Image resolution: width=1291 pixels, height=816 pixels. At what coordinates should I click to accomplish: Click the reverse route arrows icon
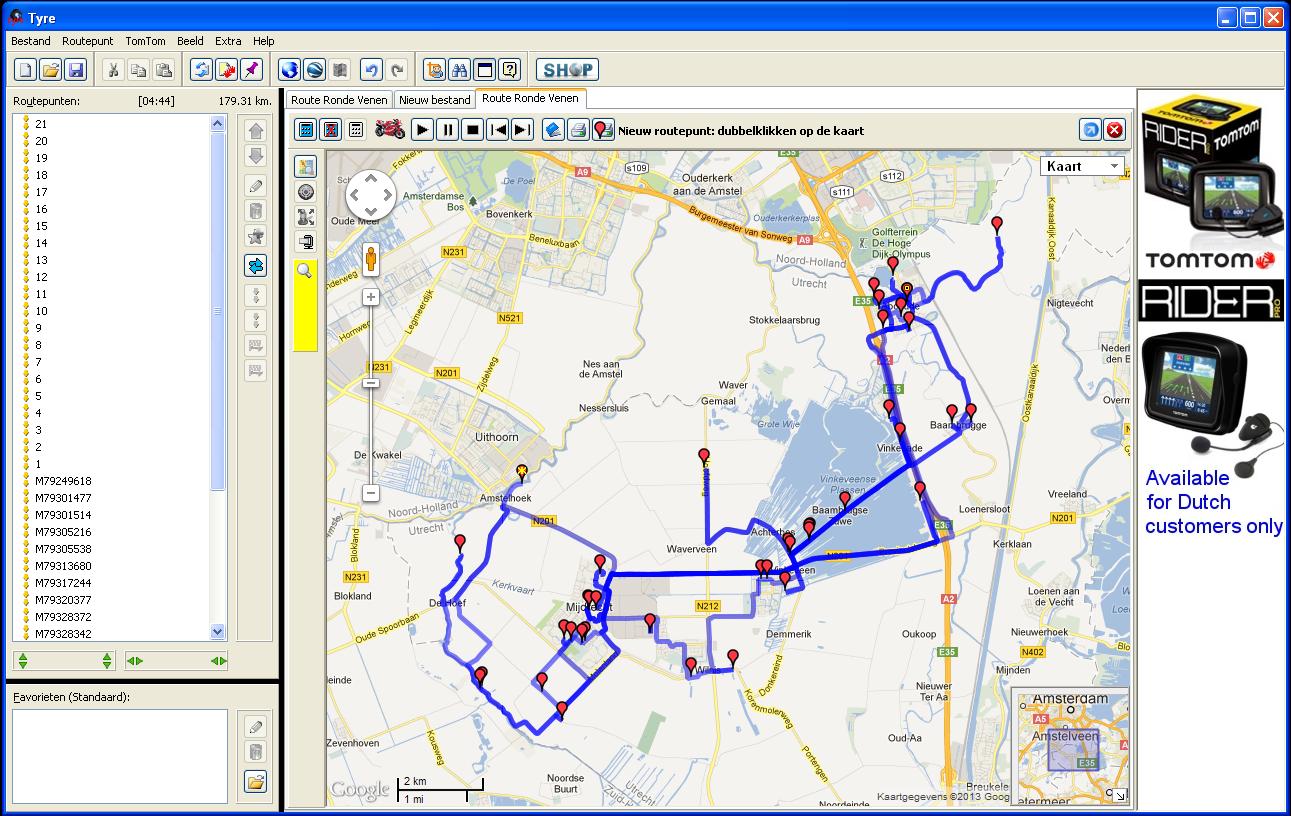pos(255,265)
